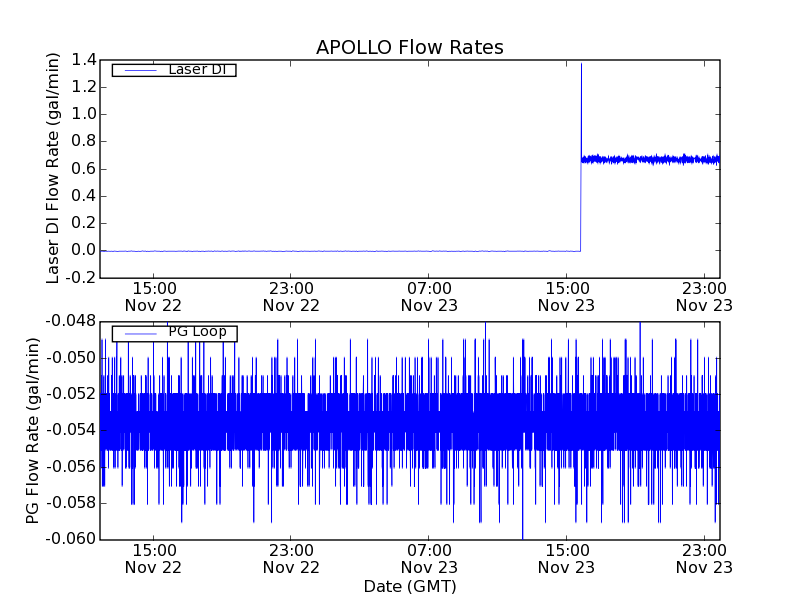800x600 pixels.
Task: Click the upper plot's 07:00 Nov 23 tick label
Action: pos(429,296)
